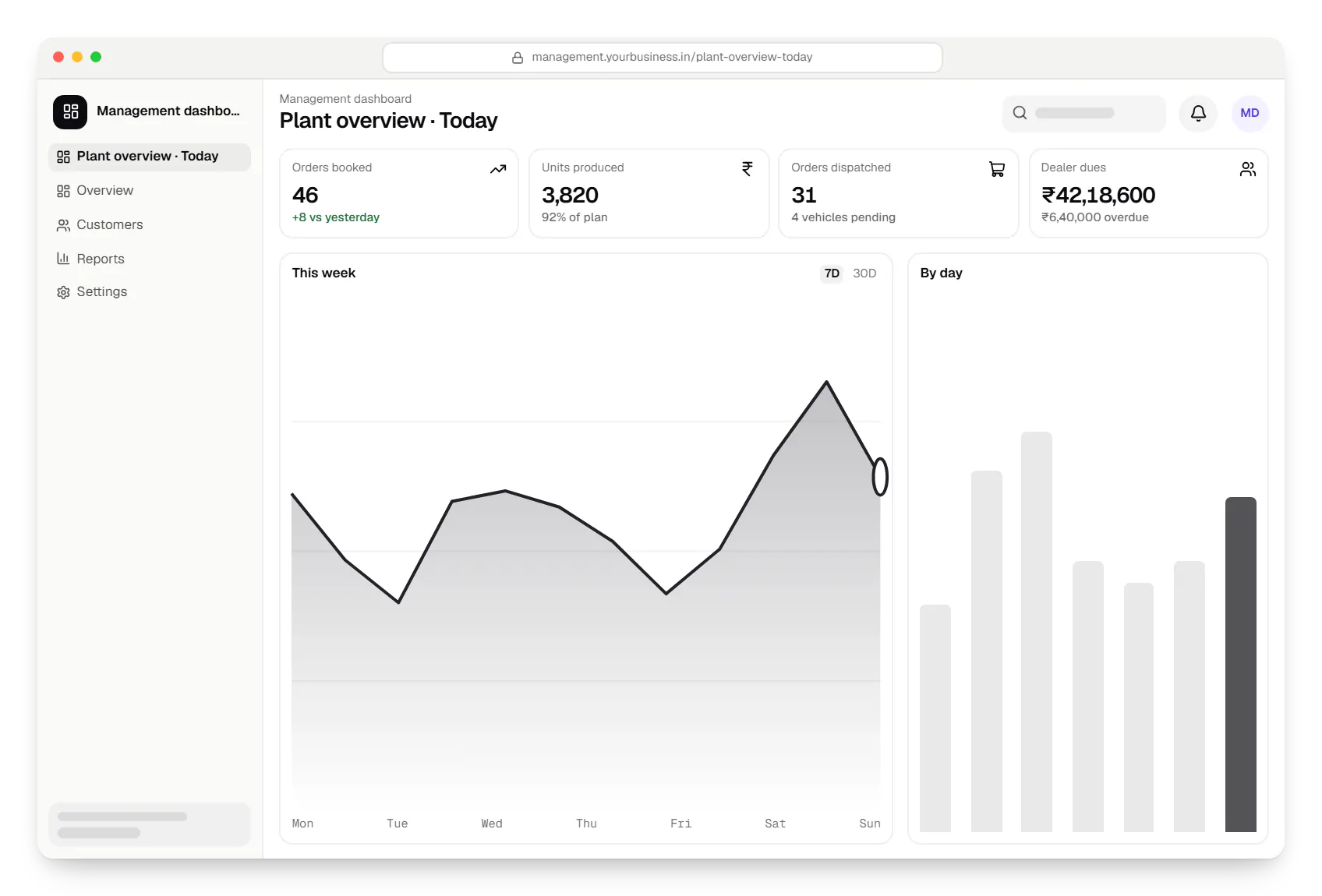Image resolution: width=1322 pixels, height=896 pixels.
Task: Click '92% of plan' text
Action: point(574,217)
